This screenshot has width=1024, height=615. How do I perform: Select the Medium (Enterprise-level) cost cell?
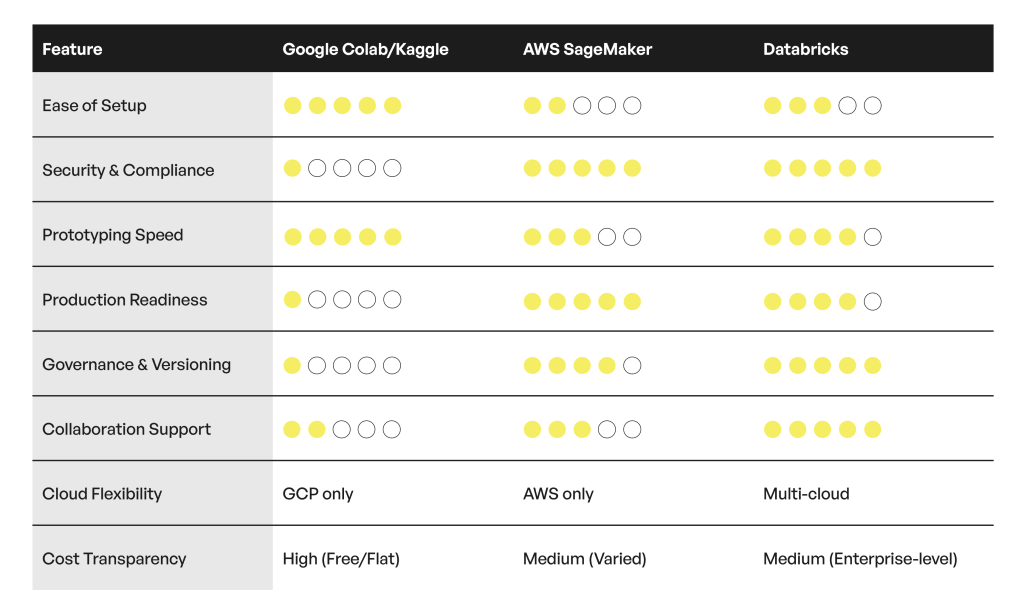860,559
